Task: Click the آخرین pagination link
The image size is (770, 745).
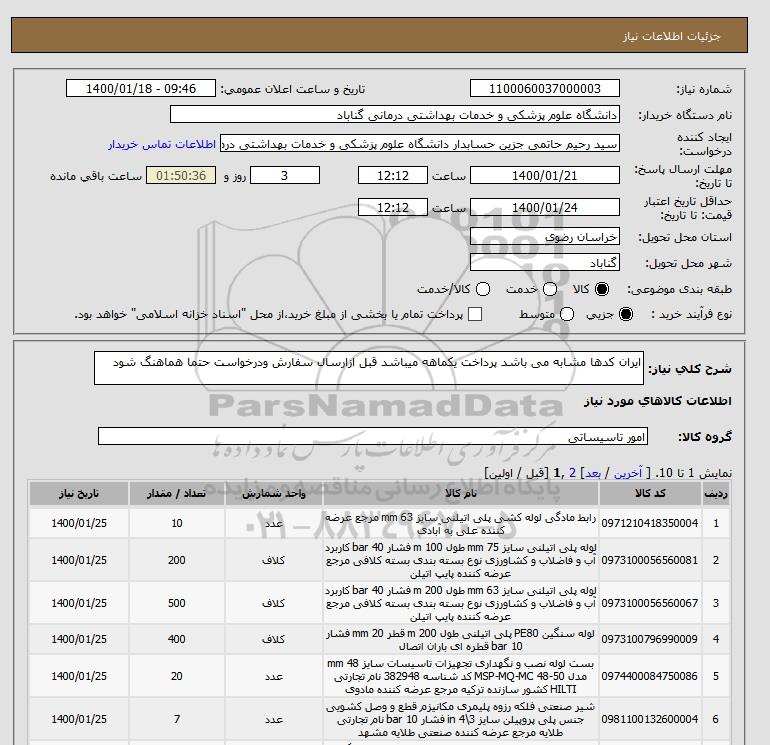Action: [x=628, y=473]
